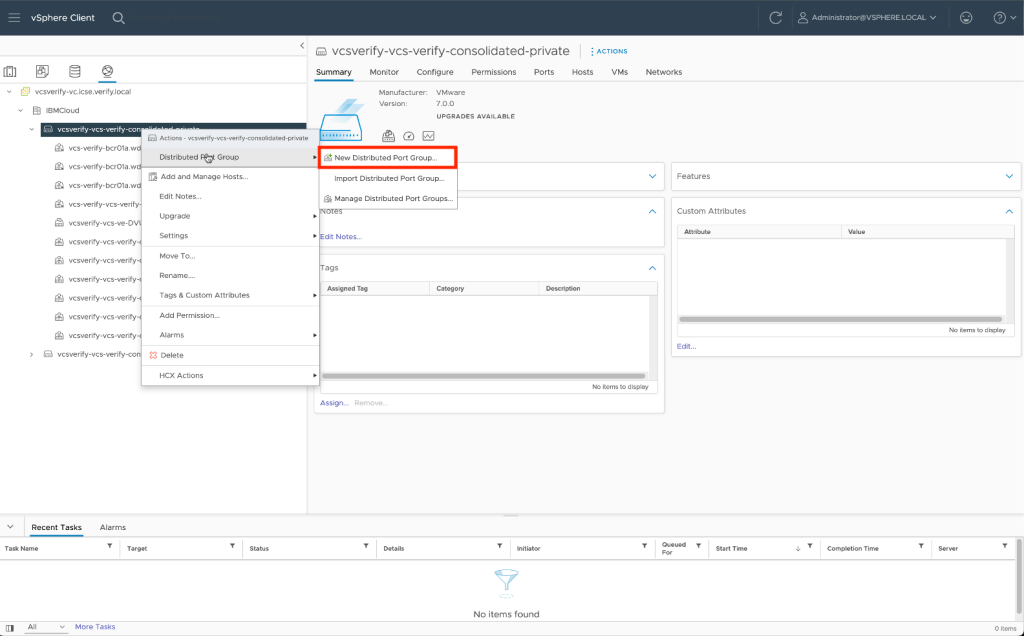1024x636 pixels.
Task: Click the smiley feedback icon
Action: point(965,18)
